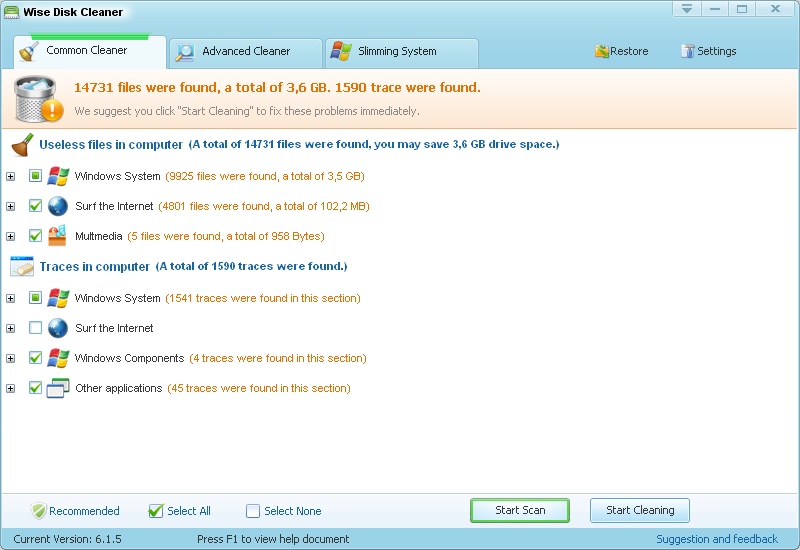This screenshot has width=800, height=550.
Task: Check Surf the Internet traces checkbox
Action: pyautogui.click(x=35, y=328)
